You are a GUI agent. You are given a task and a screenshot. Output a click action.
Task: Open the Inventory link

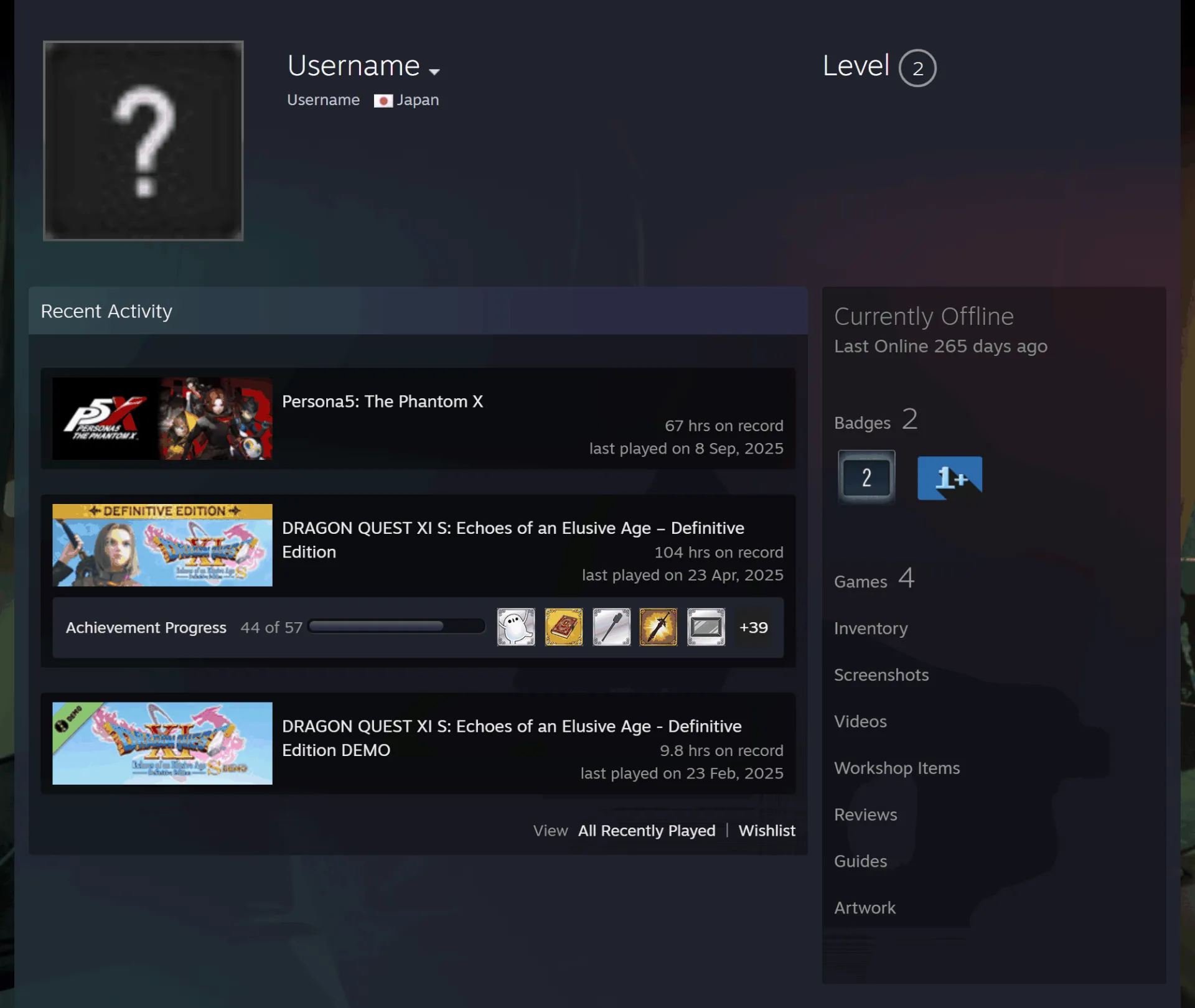(x=871, y=628)
